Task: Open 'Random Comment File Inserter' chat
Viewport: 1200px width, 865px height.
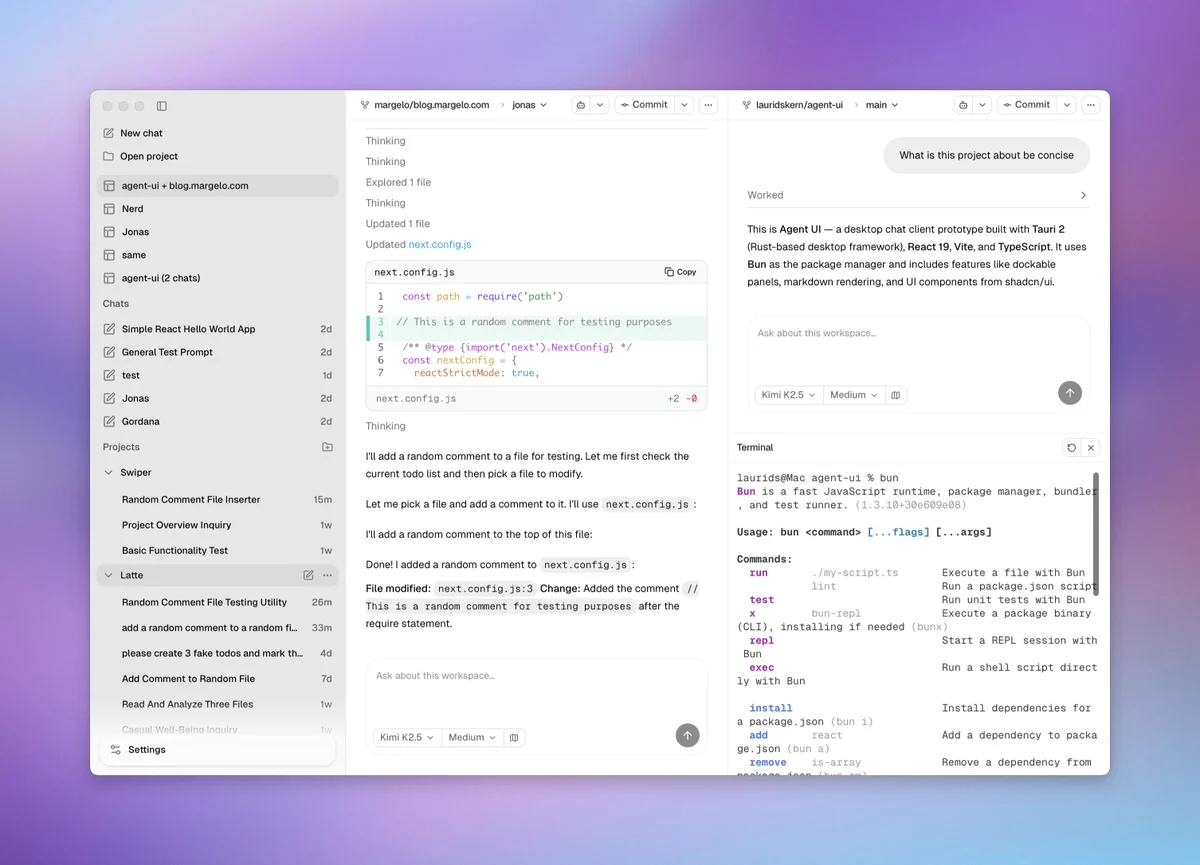Action: click(x=217, y=499)
